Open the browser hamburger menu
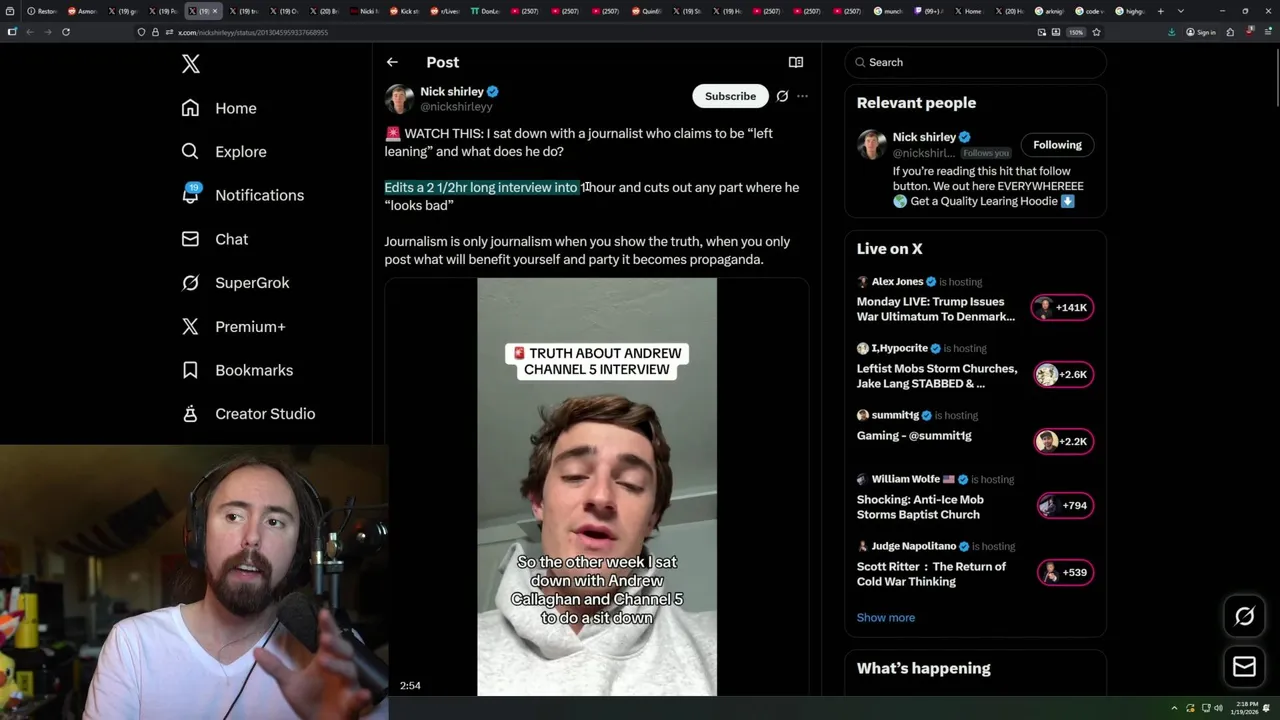The height and width of the screenshot is (720, 1280). pos(1268,32)
